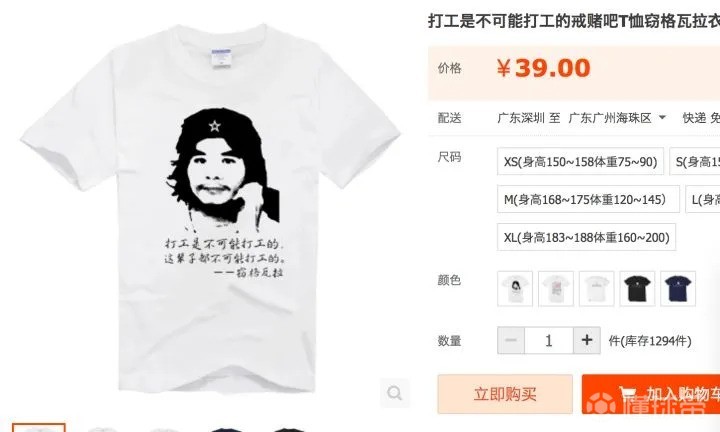The width and height of the screenshot is (720, 432).
Task: Decrease quantity with the minus button
Action: tap(511, 340)
